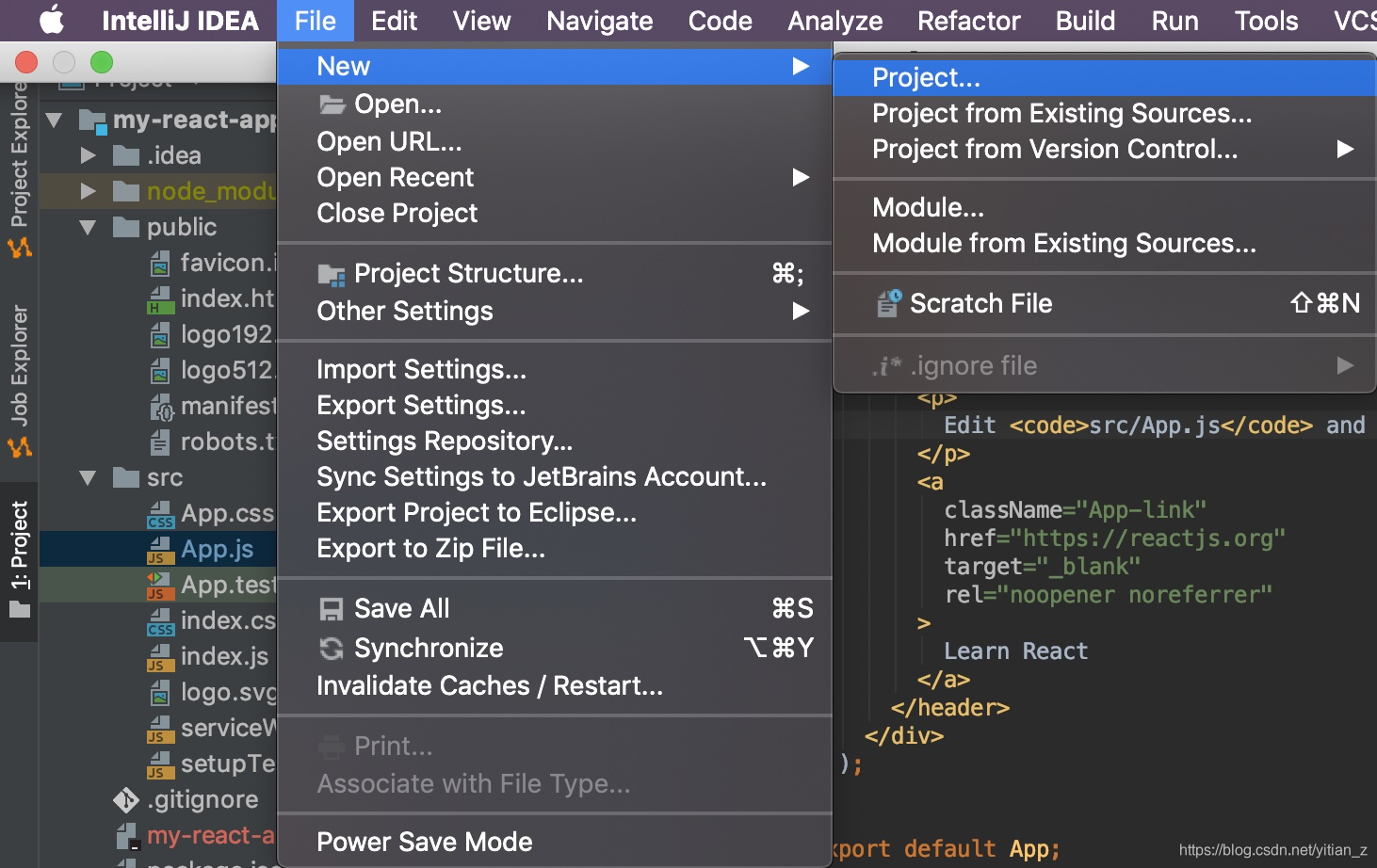The image size is (1377, 868).
Task: Click the index.js file icon
Action: 159,657
